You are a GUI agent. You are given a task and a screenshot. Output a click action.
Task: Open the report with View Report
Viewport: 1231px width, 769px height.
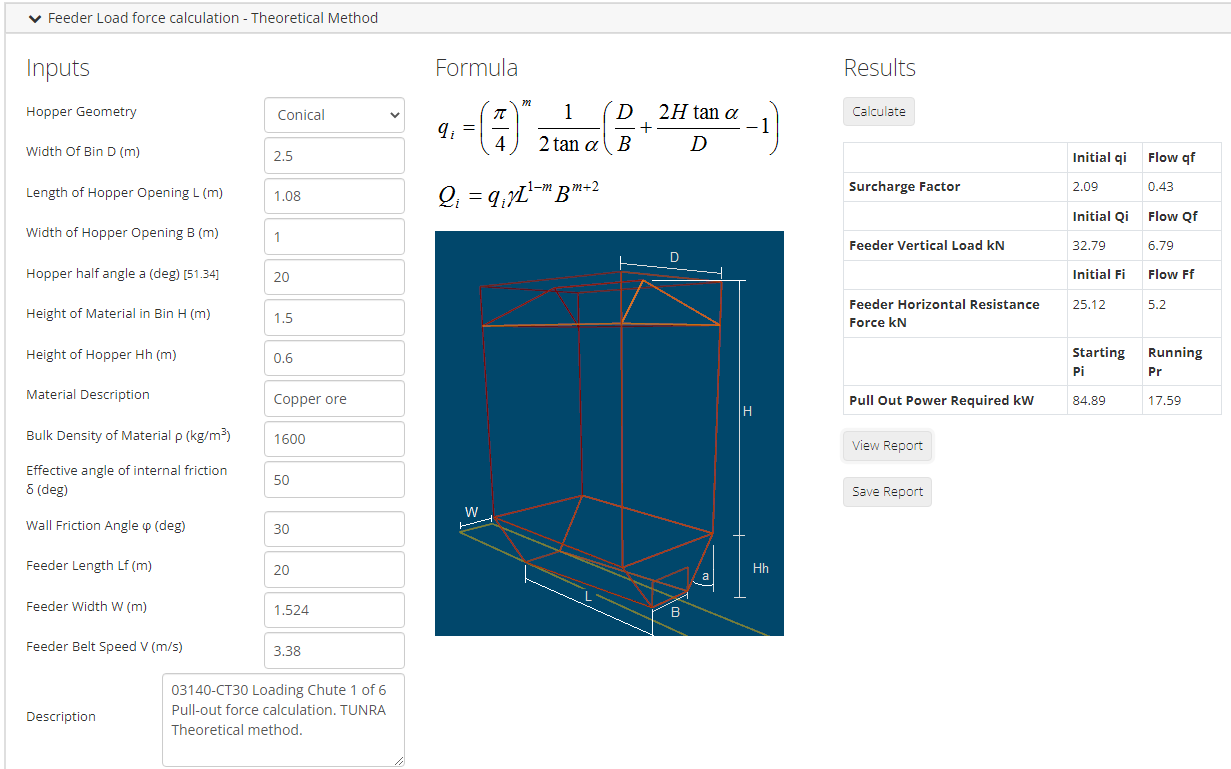pos(887,445)
